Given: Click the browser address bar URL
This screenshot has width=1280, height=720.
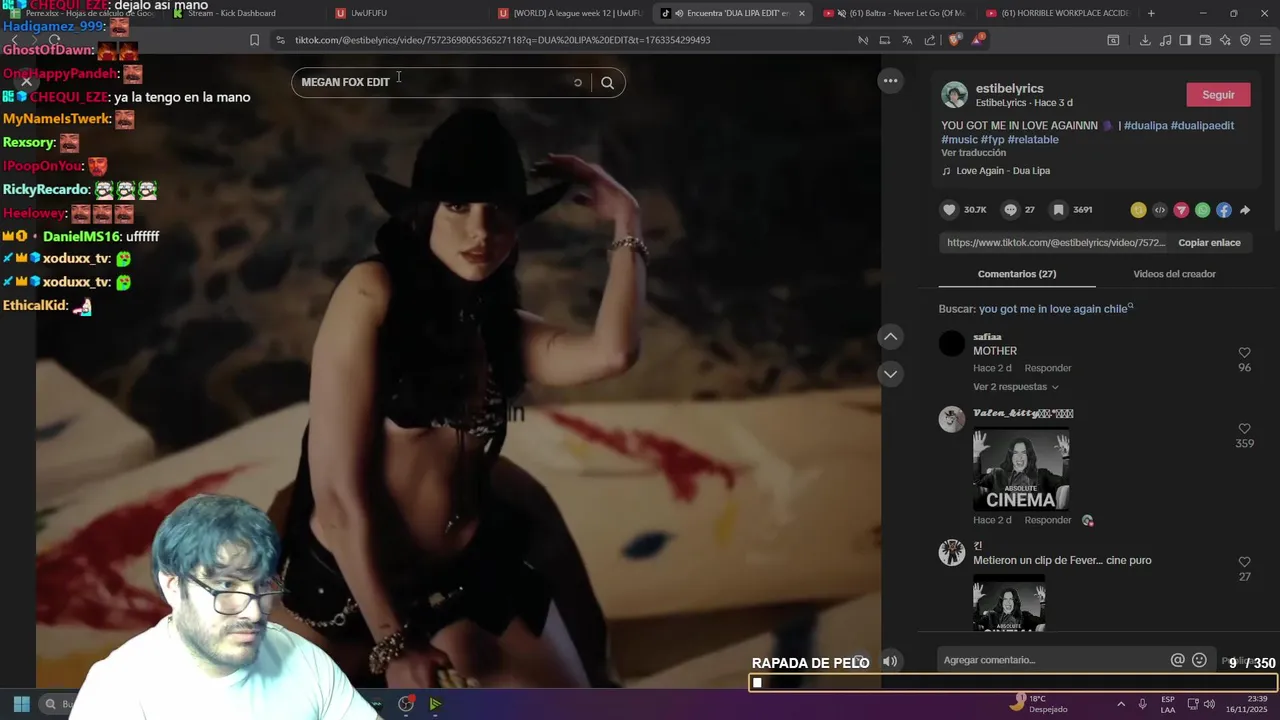Looking at the screenshot, I should click(502, 40).
